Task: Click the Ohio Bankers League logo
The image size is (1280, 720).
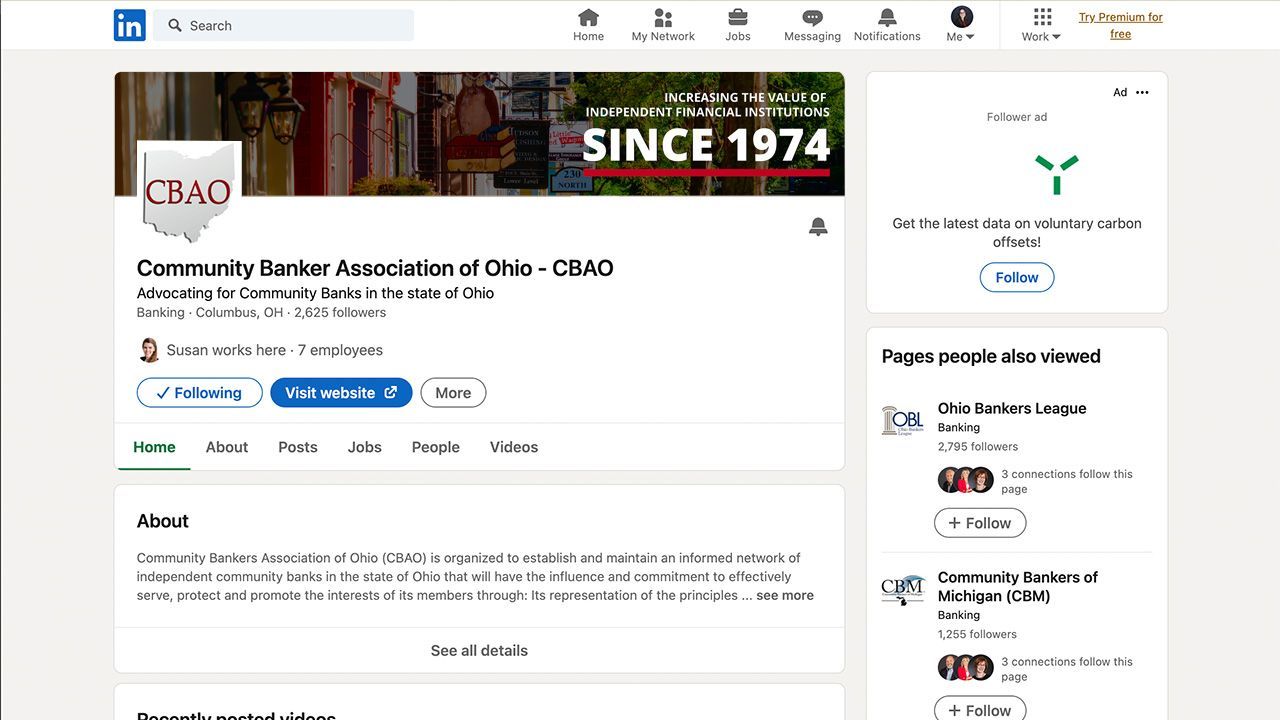Action: point(902,421)
